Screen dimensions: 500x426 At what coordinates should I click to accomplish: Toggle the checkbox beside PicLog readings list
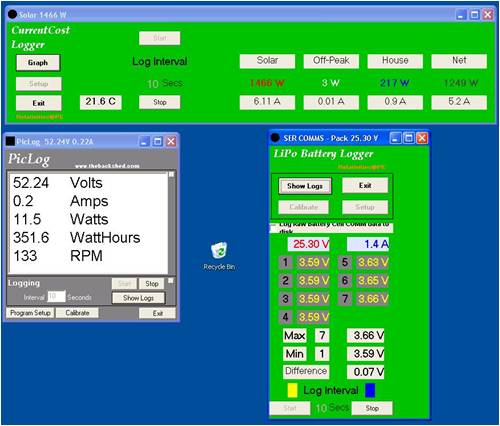point(171,175)
